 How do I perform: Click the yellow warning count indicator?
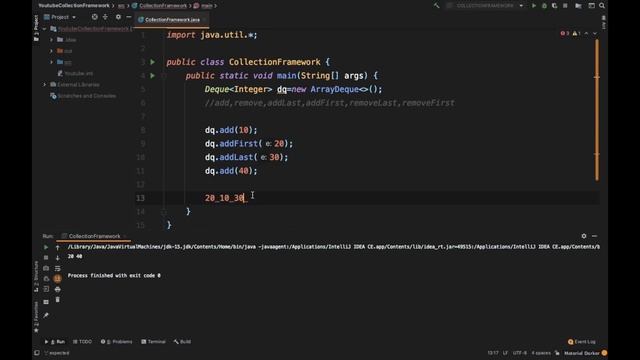576,33
